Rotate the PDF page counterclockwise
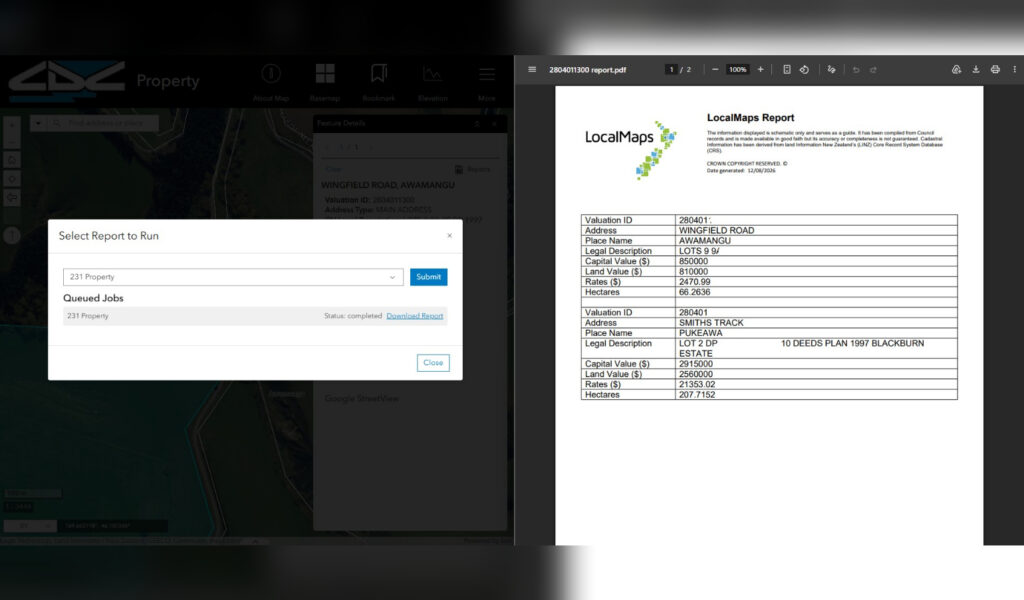This screenshot has width=1024, height=600. [804, 69]
